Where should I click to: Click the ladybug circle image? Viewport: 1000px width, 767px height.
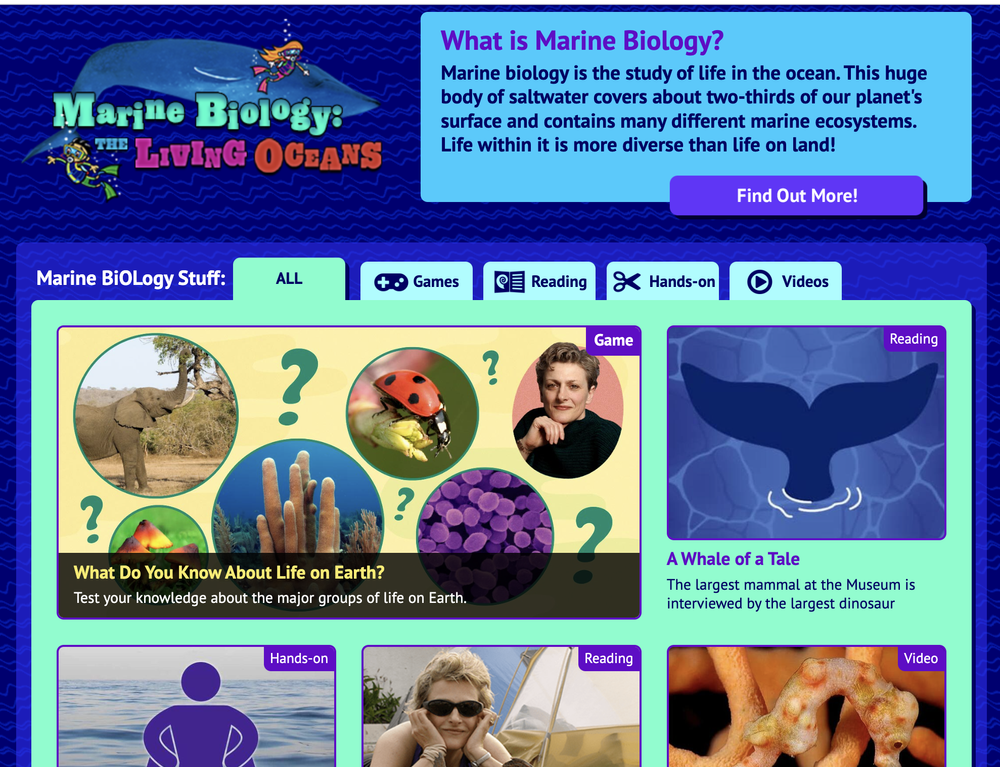coord(412,413)
